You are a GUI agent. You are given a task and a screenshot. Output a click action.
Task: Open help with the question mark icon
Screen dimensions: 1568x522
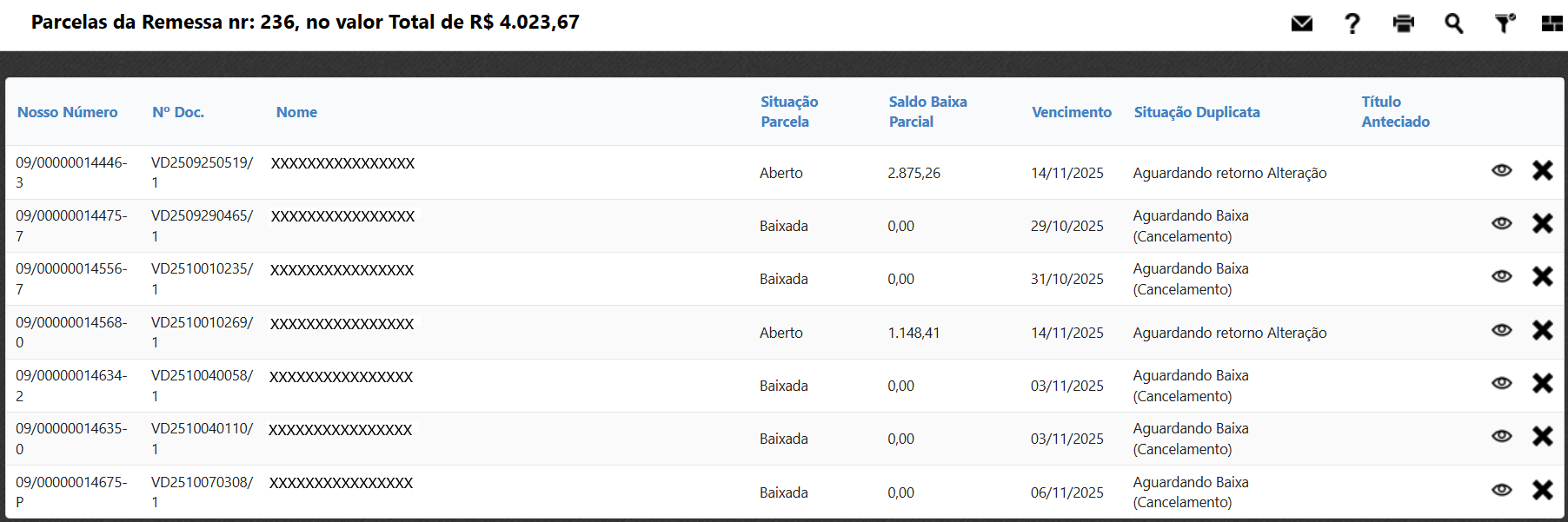click(x=1352, y=23)
